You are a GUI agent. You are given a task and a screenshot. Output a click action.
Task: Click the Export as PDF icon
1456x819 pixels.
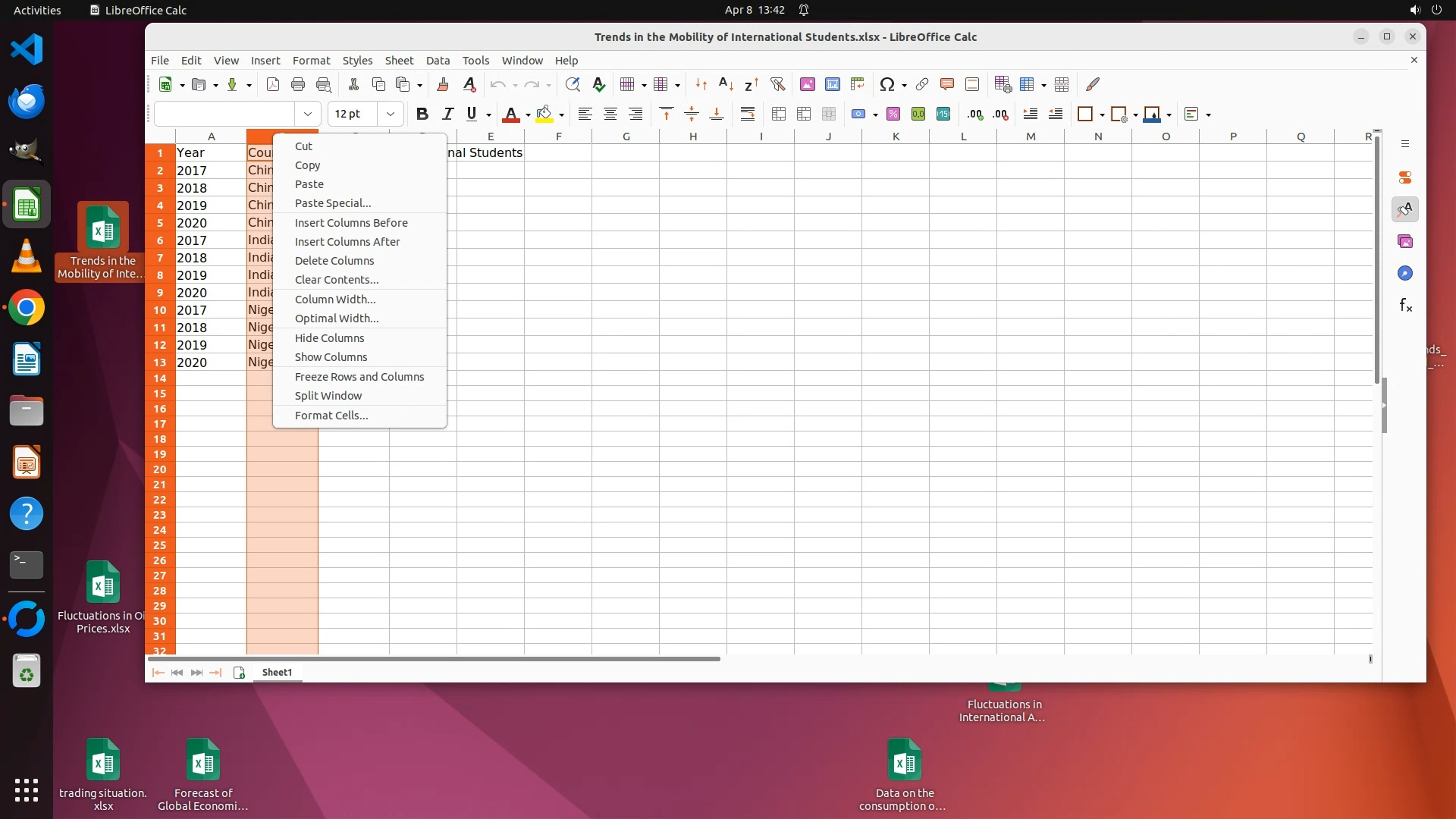tap(273, 84)
